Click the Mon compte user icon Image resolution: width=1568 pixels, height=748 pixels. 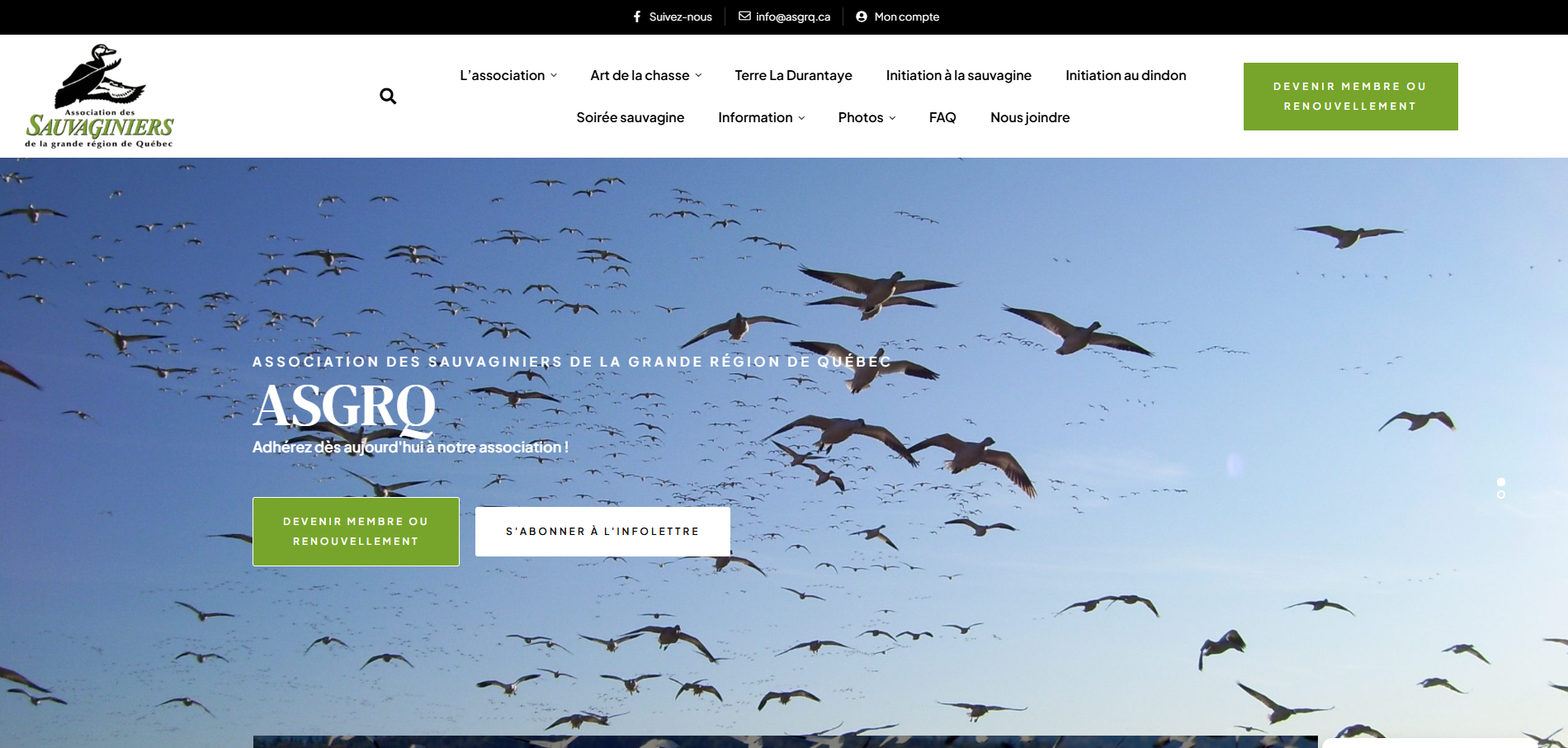[x=862, y=17]
